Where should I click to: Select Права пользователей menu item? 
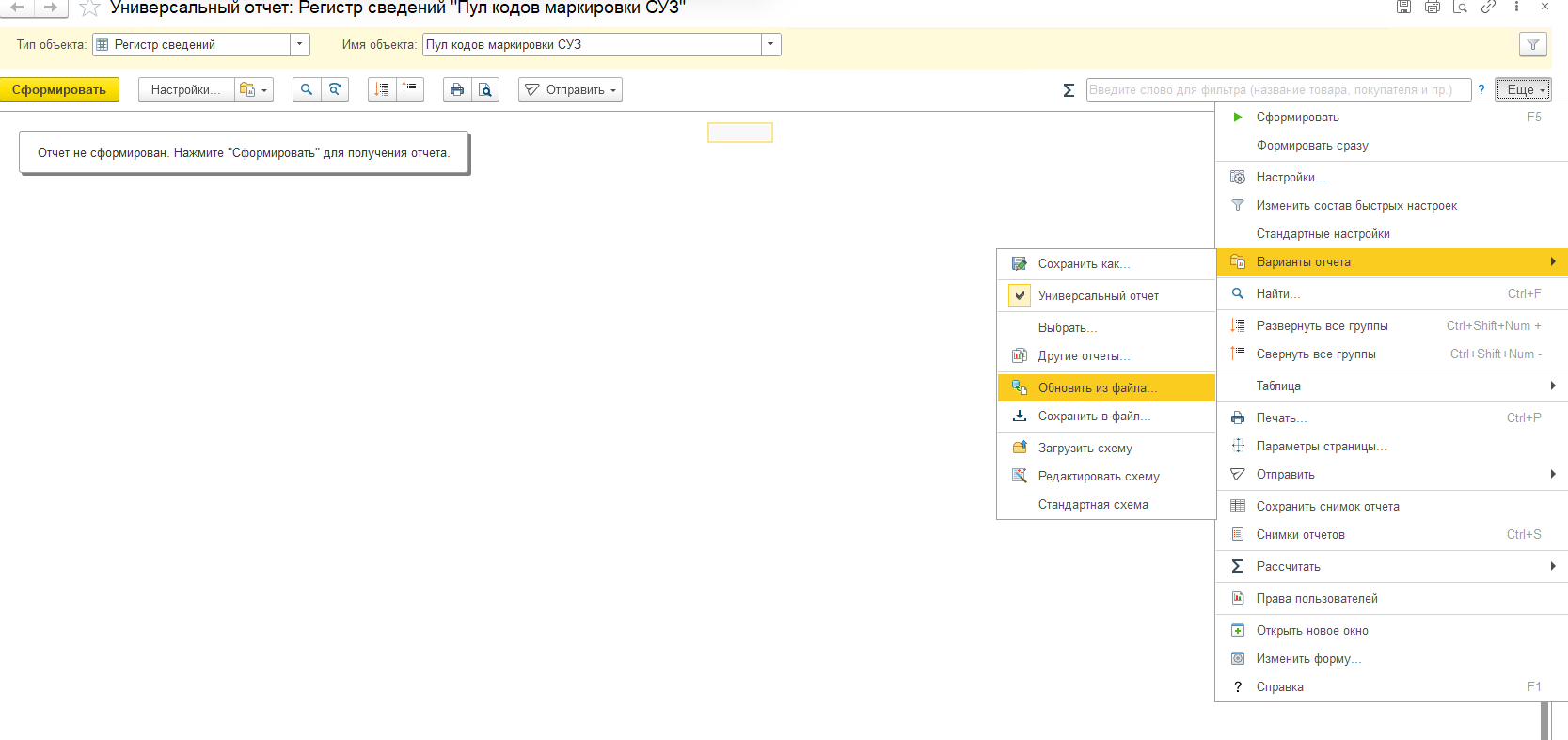(x=1392, y=598)
